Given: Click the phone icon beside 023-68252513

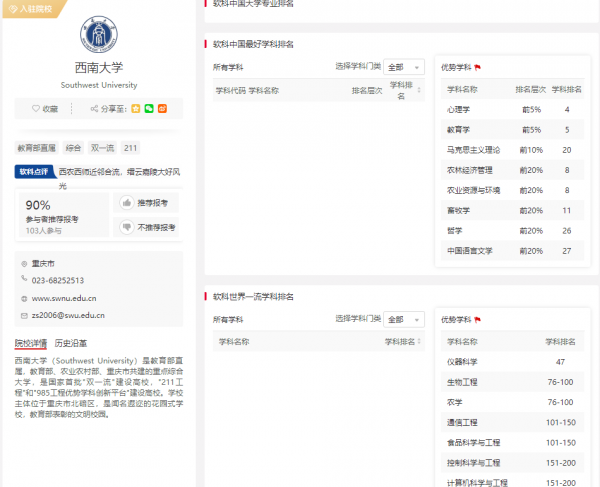Looking at the screenshot, I should pyautogui.click(x=24, y=278).
